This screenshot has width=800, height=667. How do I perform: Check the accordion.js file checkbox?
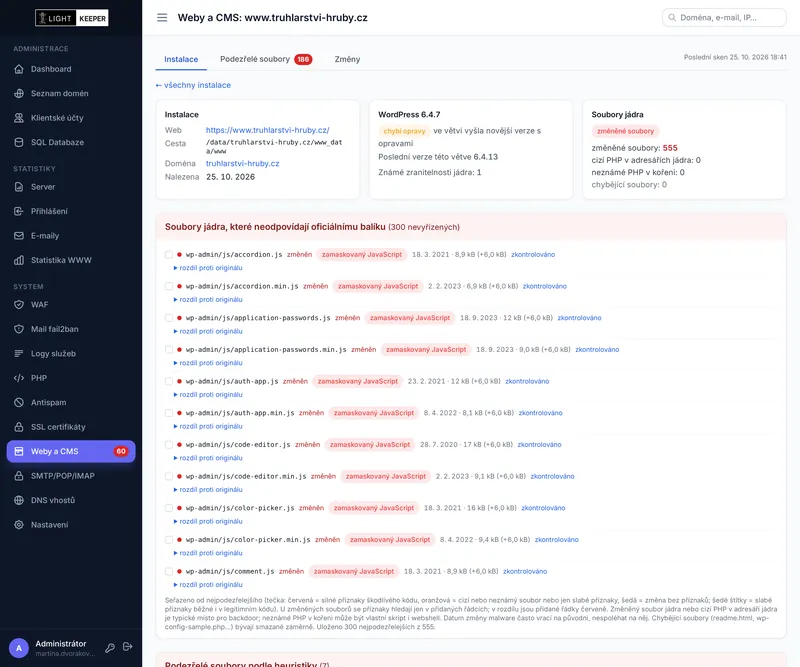pyautogui.click(x=169, y=255)
